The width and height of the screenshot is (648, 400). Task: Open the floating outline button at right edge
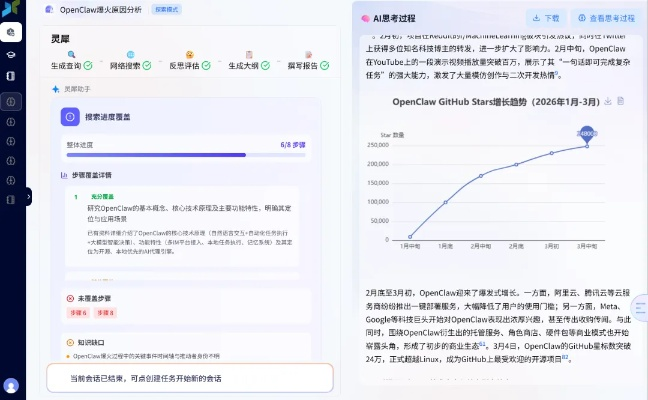[x=641, y=308]
